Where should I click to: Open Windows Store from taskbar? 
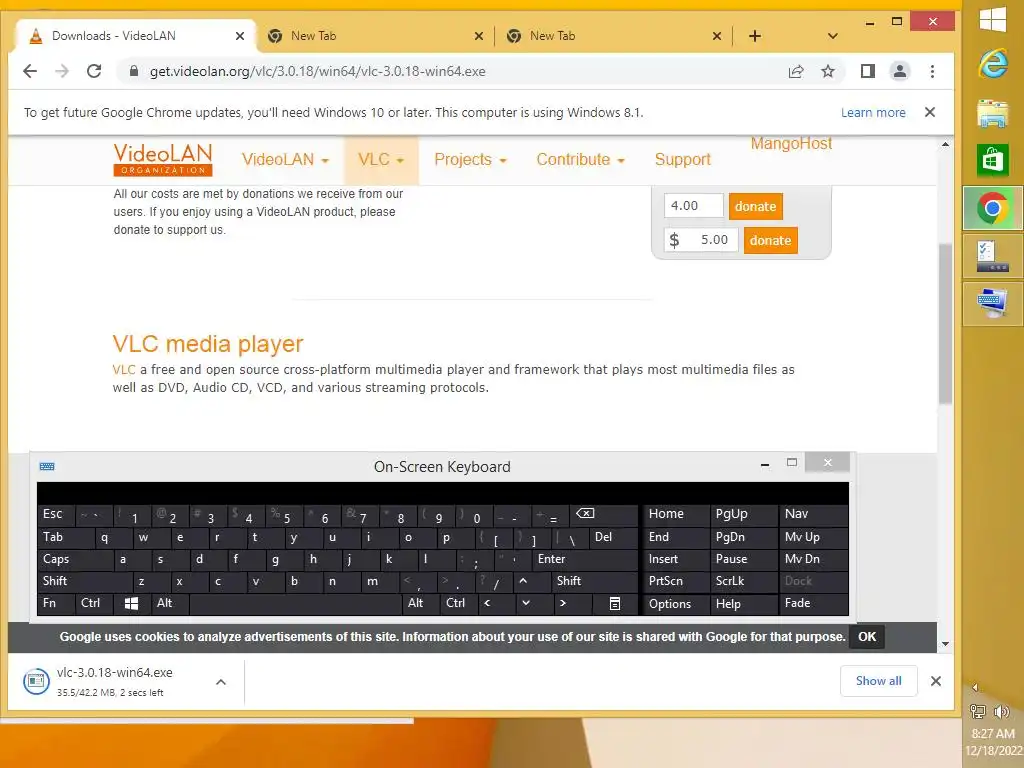point(993,160)
